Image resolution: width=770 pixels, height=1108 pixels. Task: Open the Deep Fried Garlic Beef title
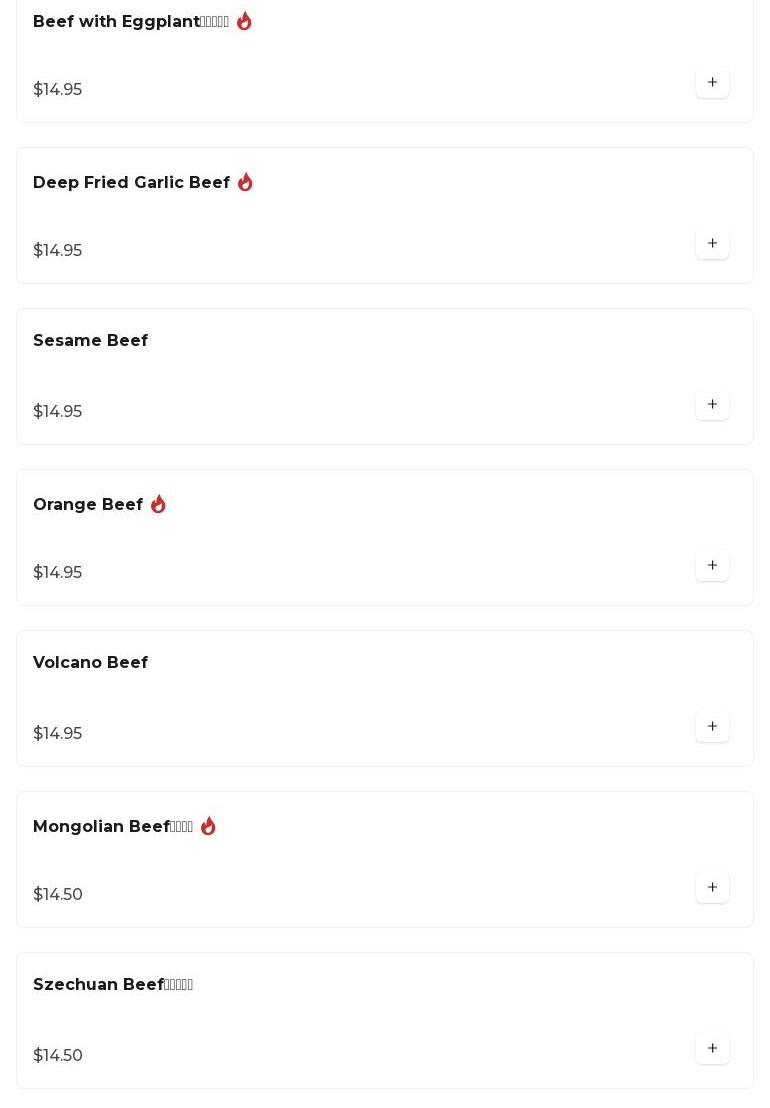pos(131,183)
